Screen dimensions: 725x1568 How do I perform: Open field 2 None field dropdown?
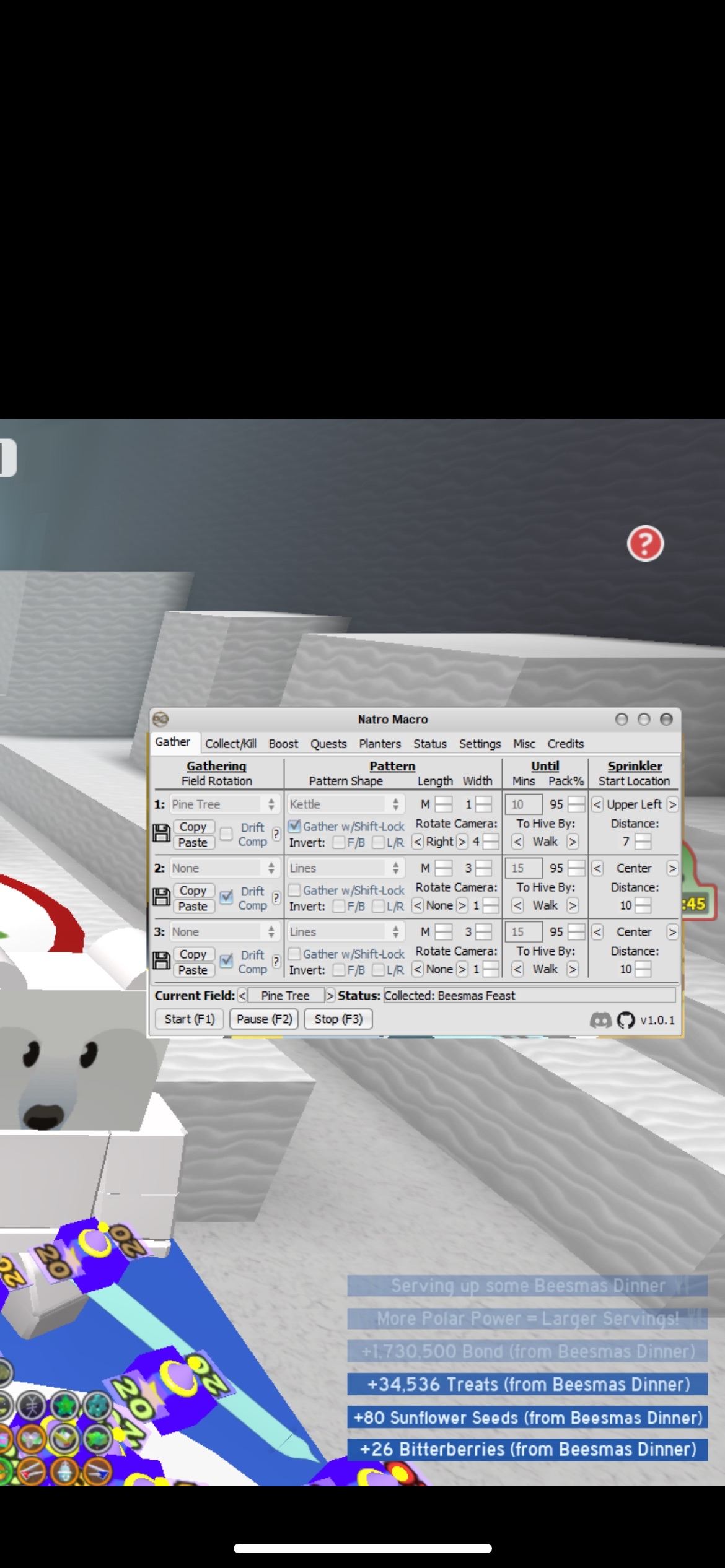pos(224,868)
